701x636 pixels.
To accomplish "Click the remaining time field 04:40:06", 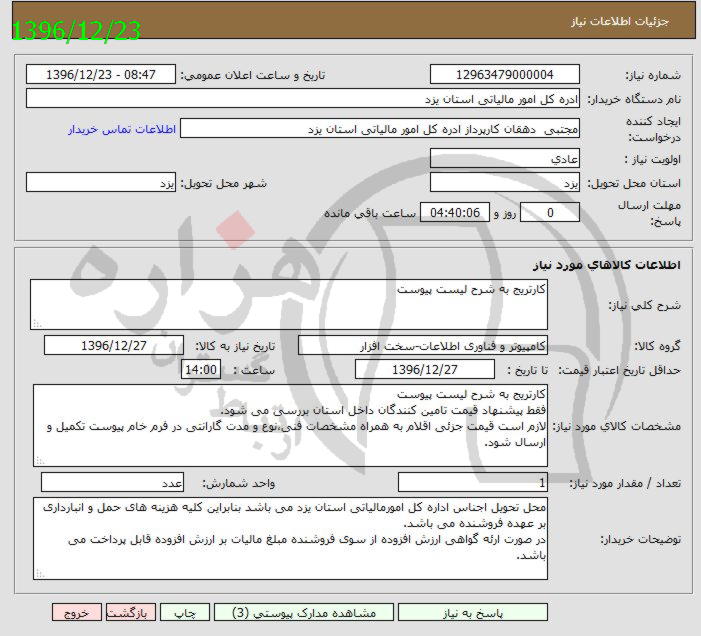I will click(455, 212).
